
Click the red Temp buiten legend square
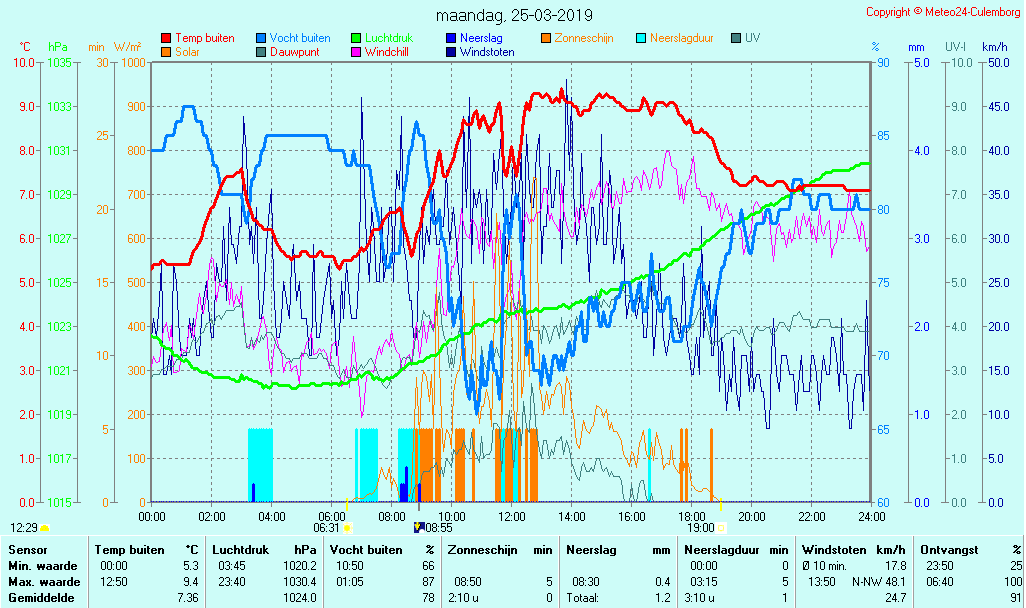[x=166, y=38]
